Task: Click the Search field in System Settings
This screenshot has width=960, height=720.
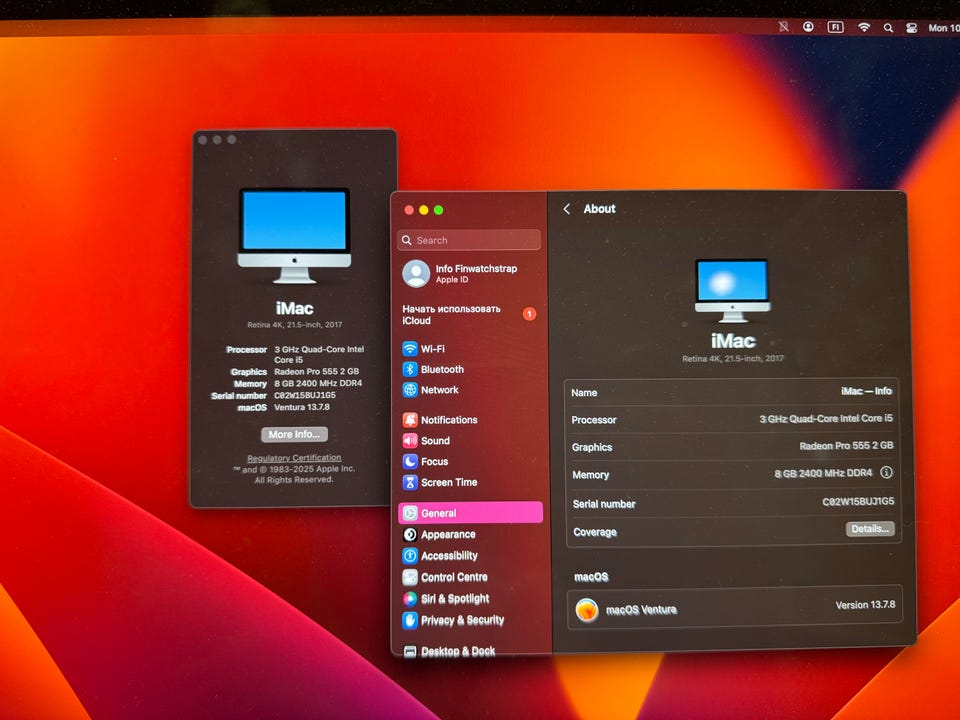Action: click(x=469, y=240)
